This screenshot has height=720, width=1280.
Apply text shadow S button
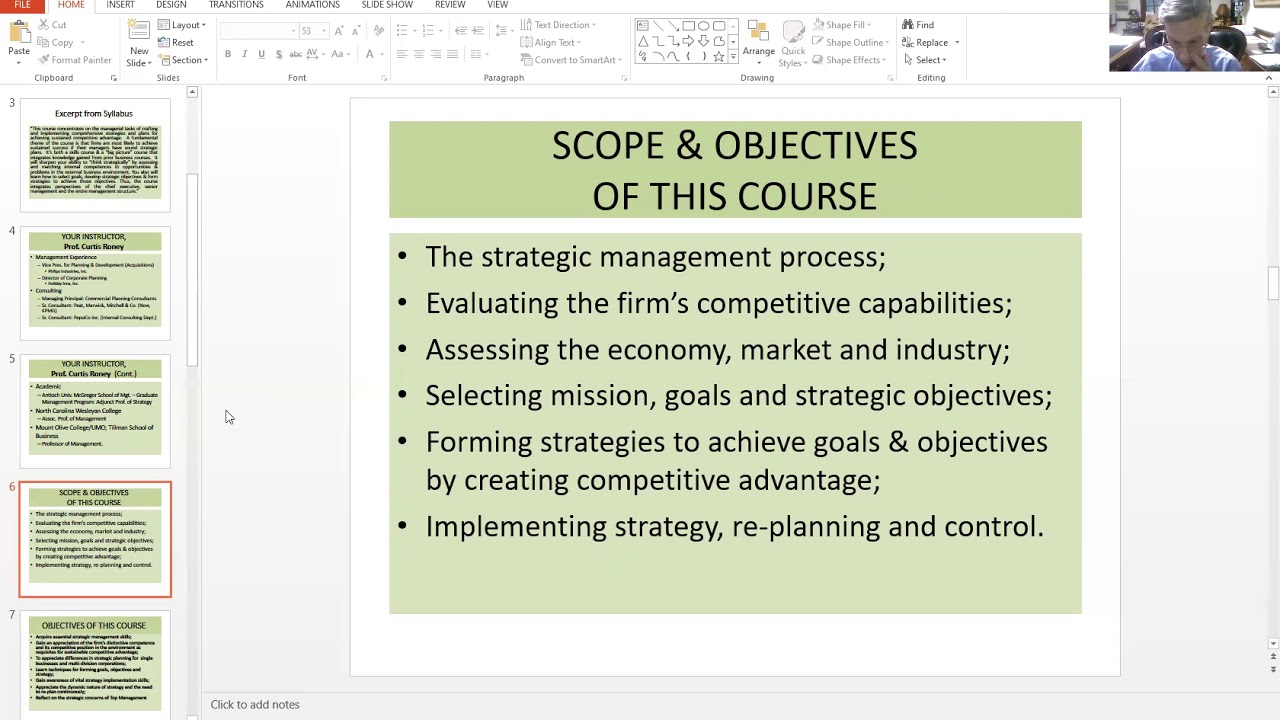(278, 54)
